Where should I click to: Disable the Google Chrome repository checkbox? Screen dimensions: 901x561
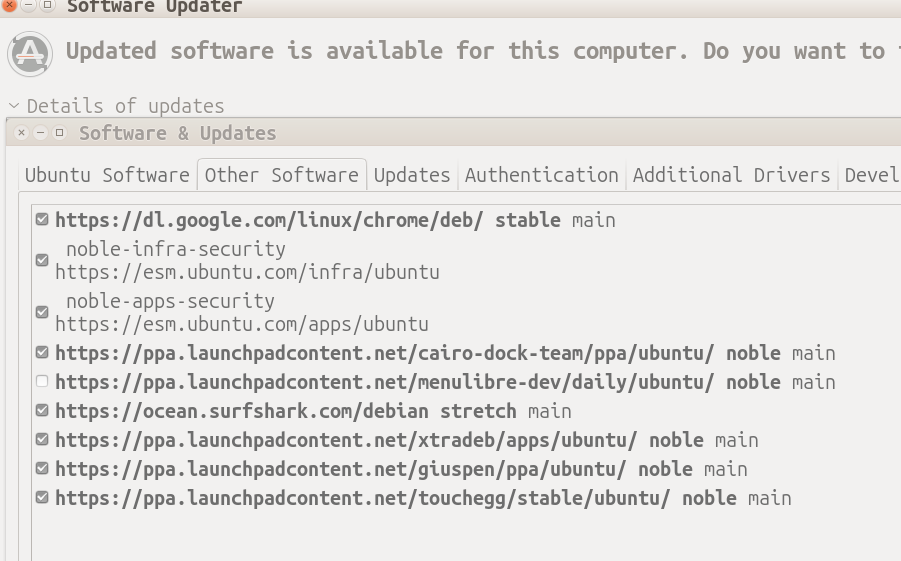coord(42,219)
